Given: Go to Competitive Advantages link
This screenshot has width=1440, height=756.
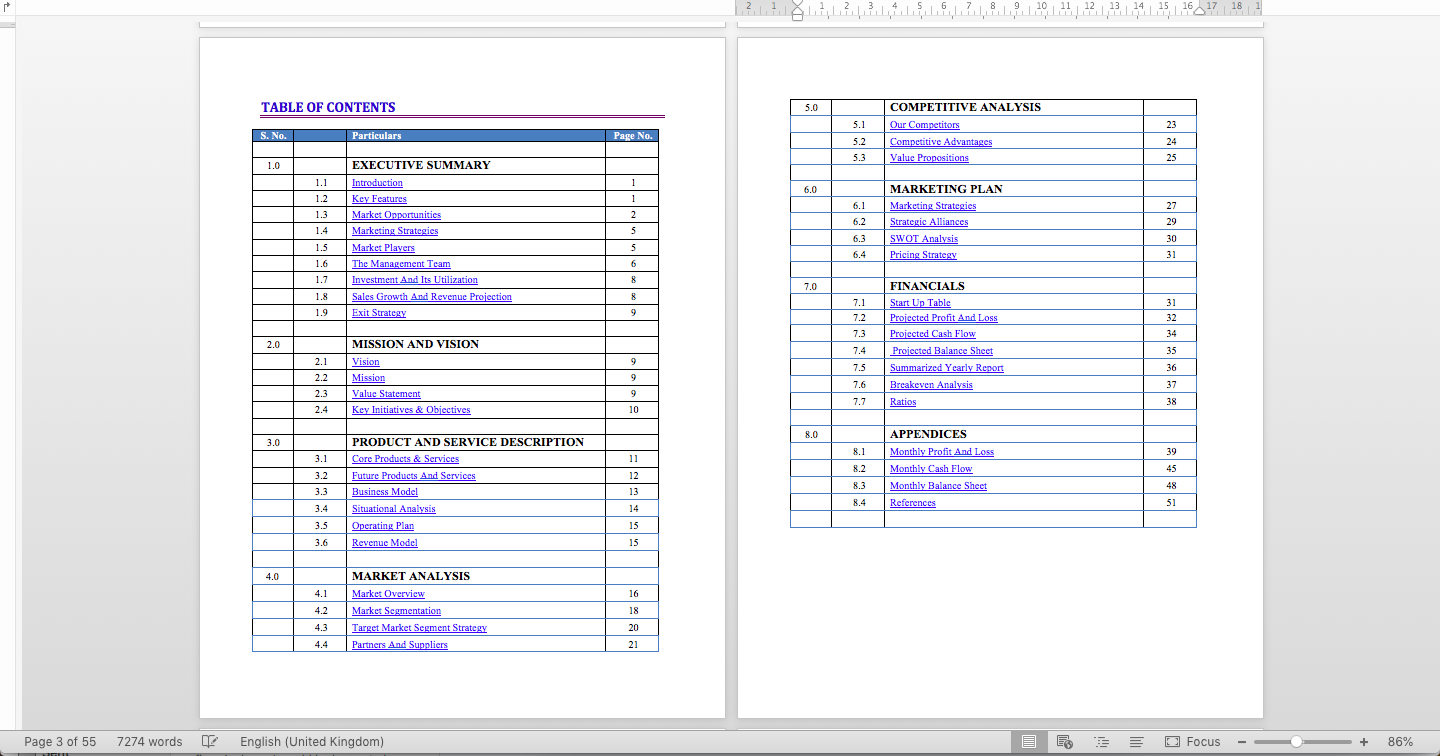Looking at the screenshot, I should pos(941,142).
